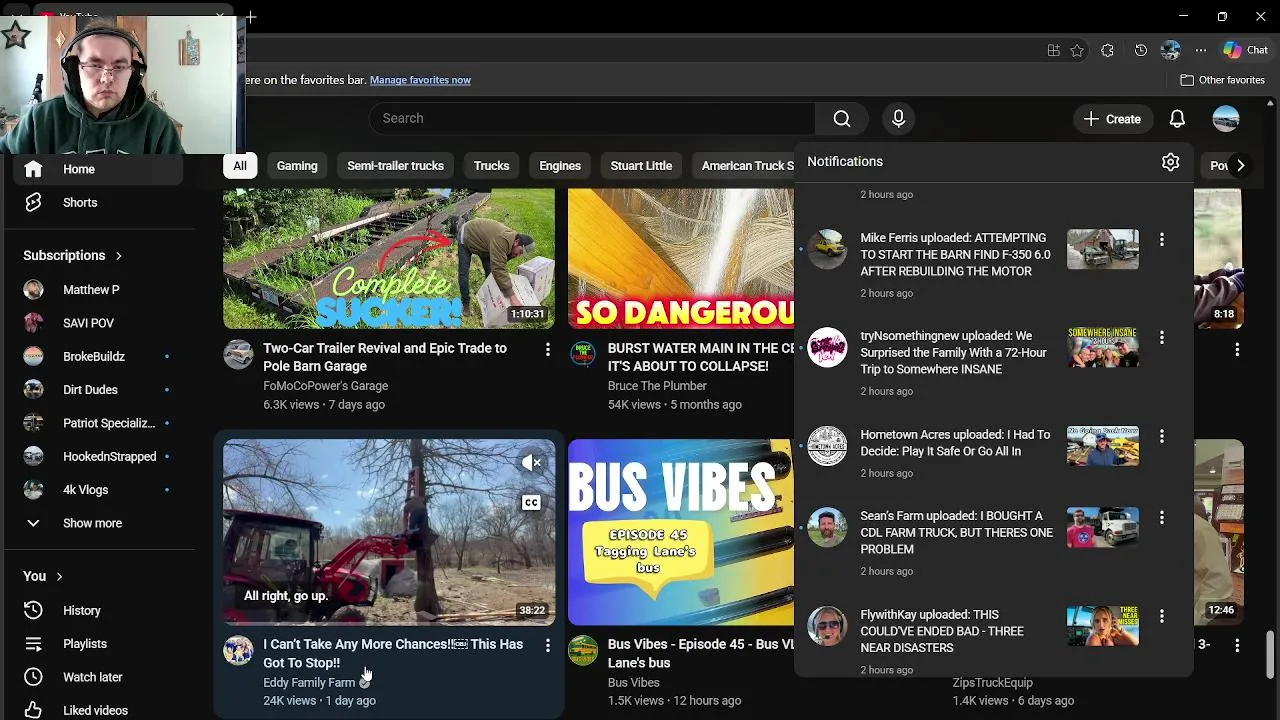Open browser history clock icon
The width and height of the screenshot is (1280, 720).
pyautogui.click(x=1140, y=50)
